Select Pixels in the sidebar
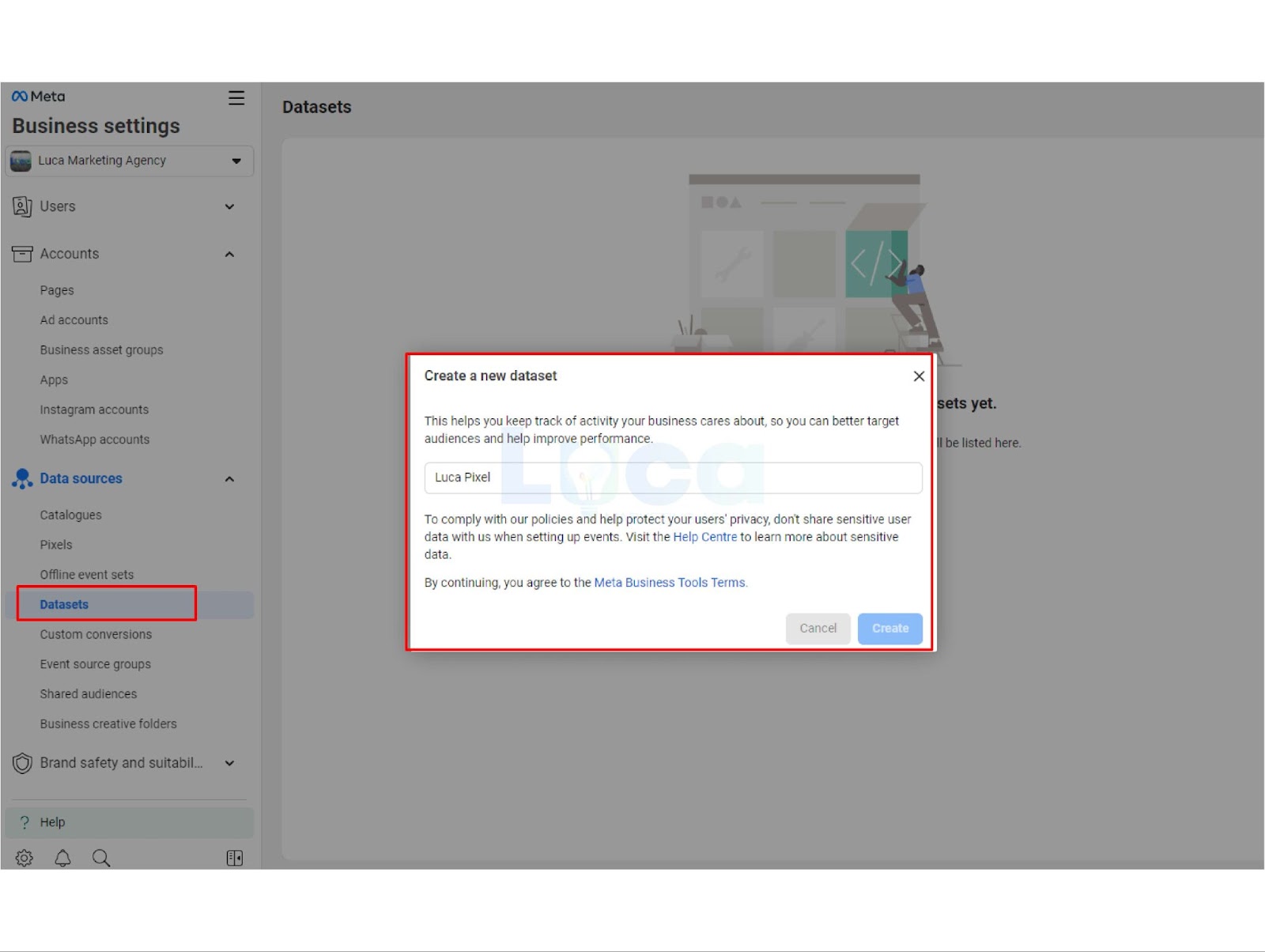The height and width of the screenshot is (952, 1265). 56,545
